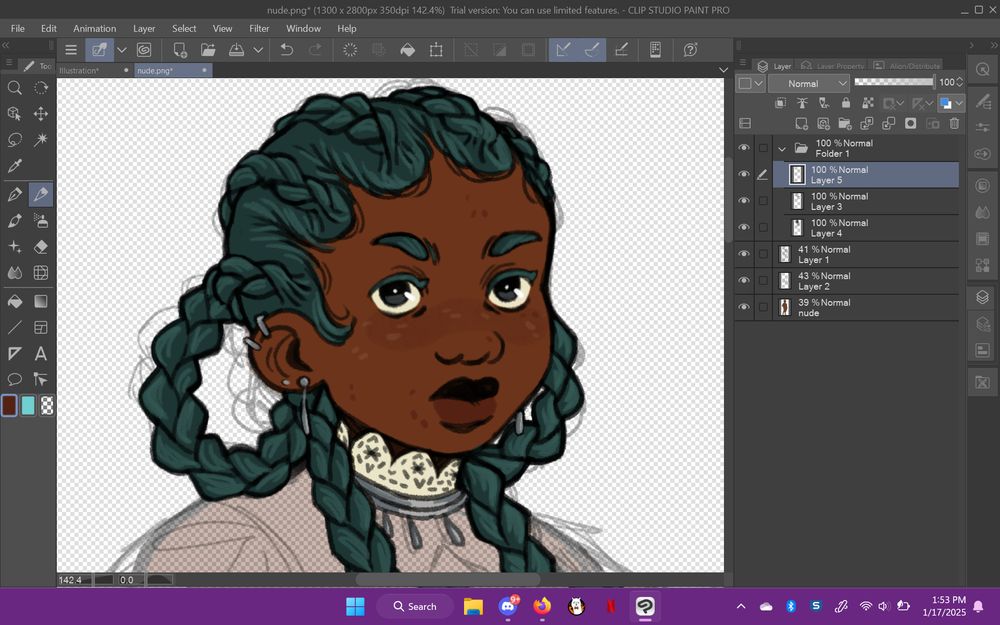Click the layer opacity slider
This screenshot has width=1000, height=625.
(894, 82)
